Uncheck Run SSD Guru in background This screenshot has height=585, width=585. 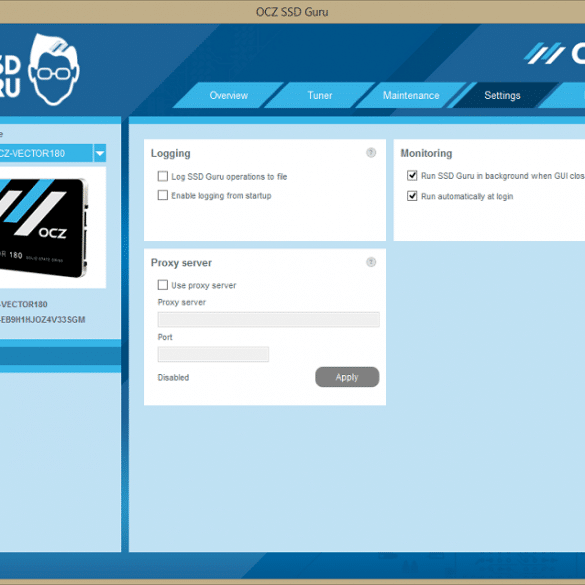(412, 175)
